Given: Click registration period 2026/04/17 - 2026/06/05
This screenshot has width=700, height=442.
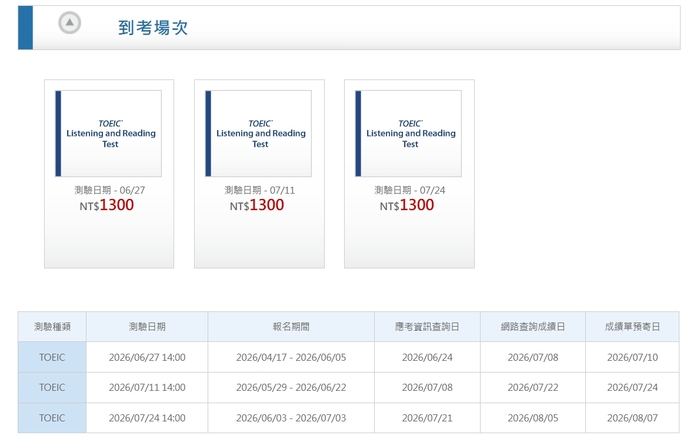Looking at the screenshot, I should (x=291, y=357).
